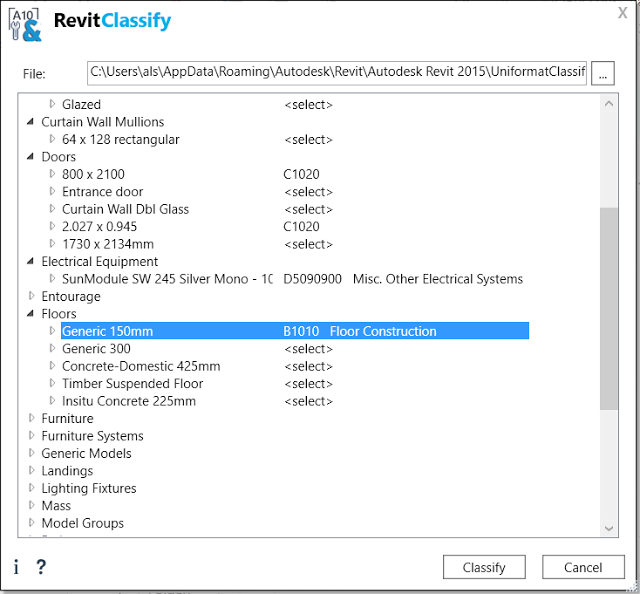Select the Lighting Fixtures category label

[x=89, y=488]
